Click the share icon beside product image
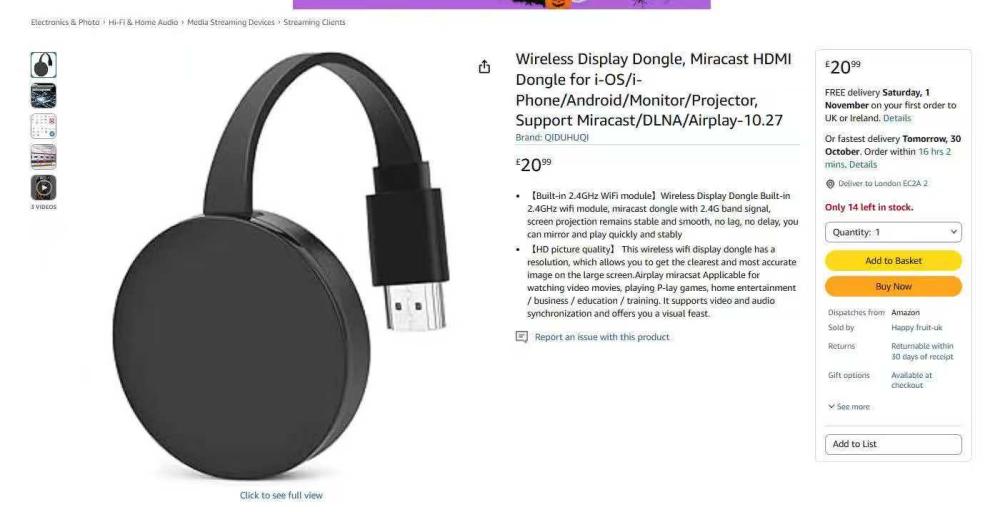The width and height of the screenshot is (1000, 512). (485, 66)
